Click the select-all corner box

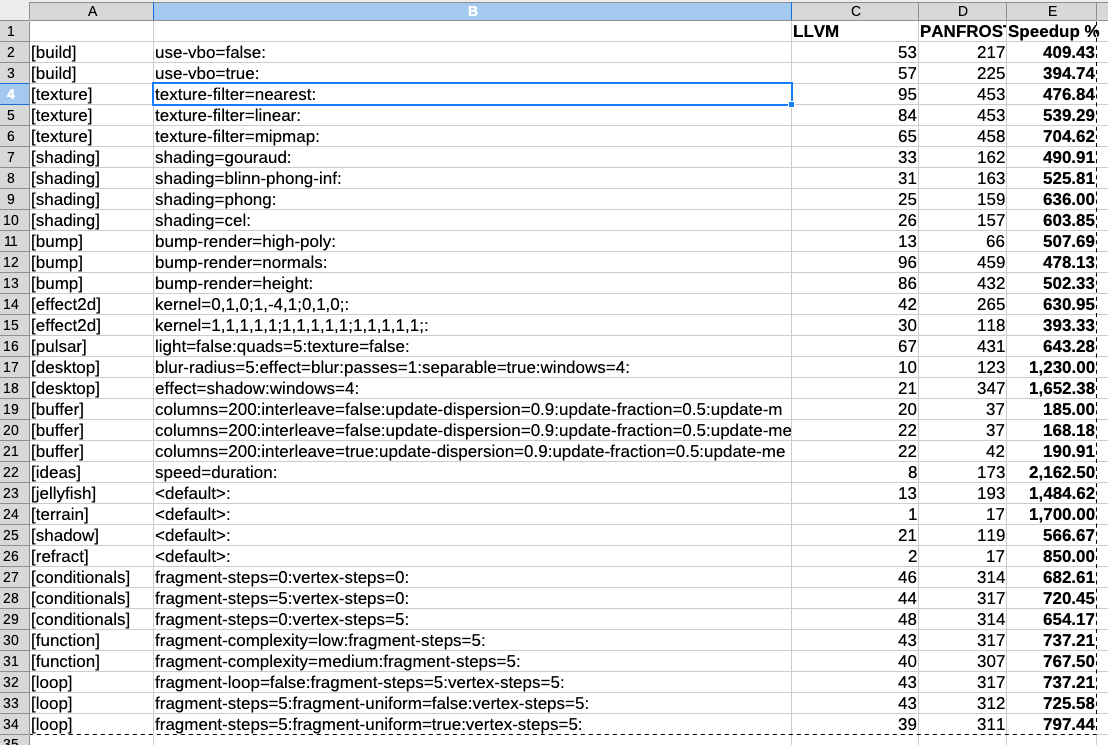14,11
